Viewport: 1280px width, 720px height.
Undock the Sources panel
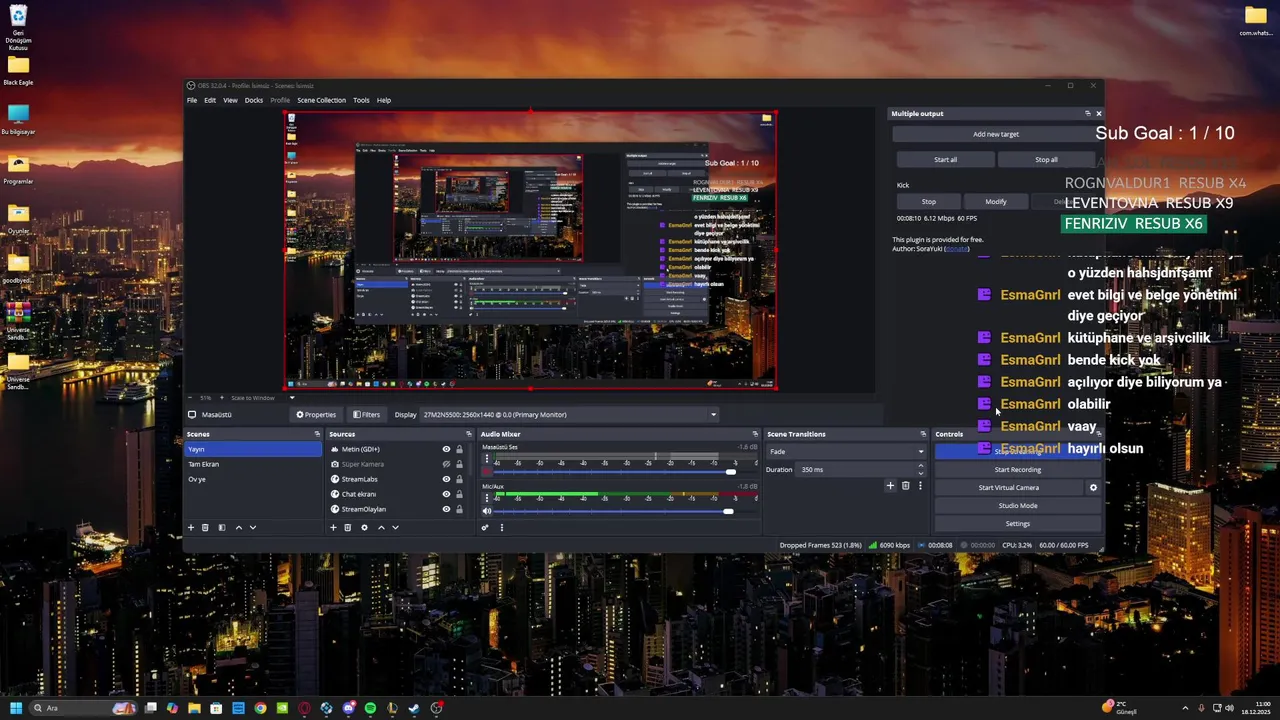(468, 434)
